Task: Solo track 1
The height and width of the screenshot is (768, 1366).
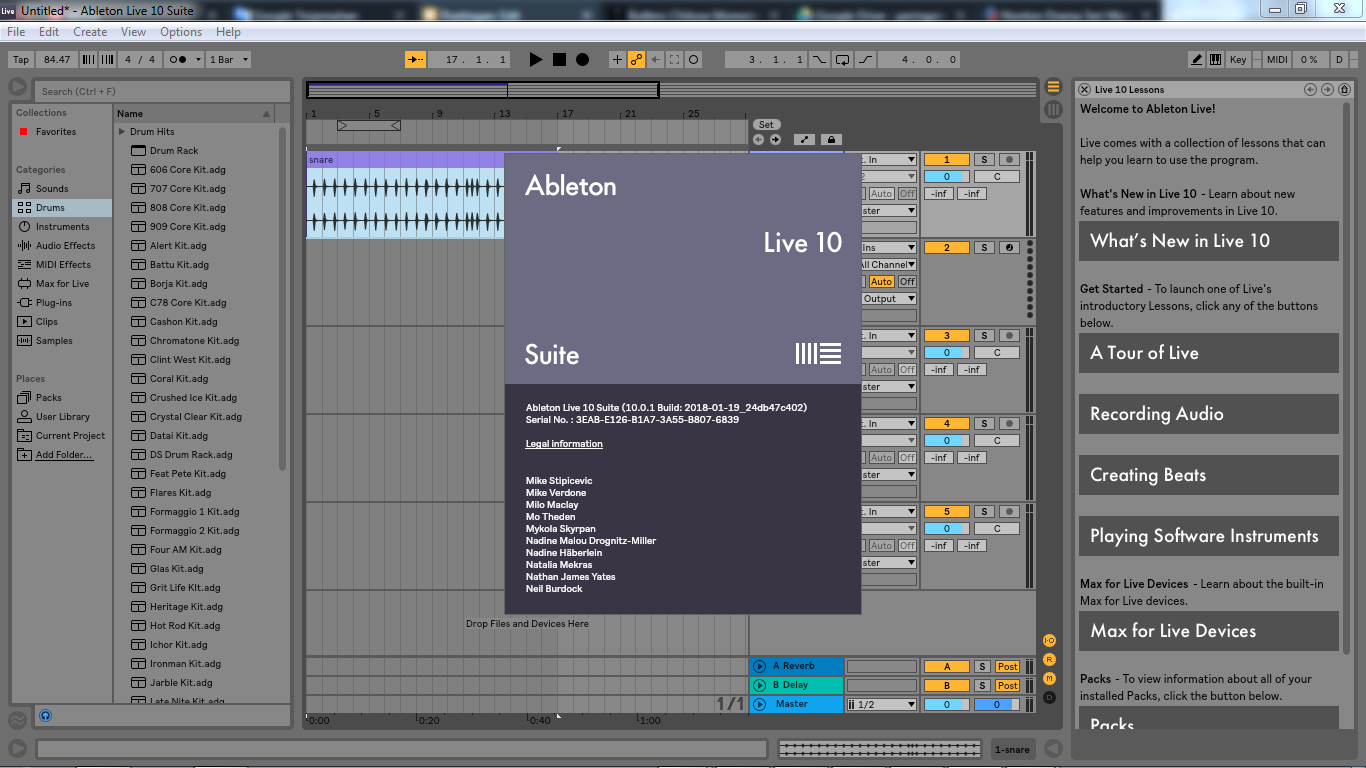Action: click(984, 160)
